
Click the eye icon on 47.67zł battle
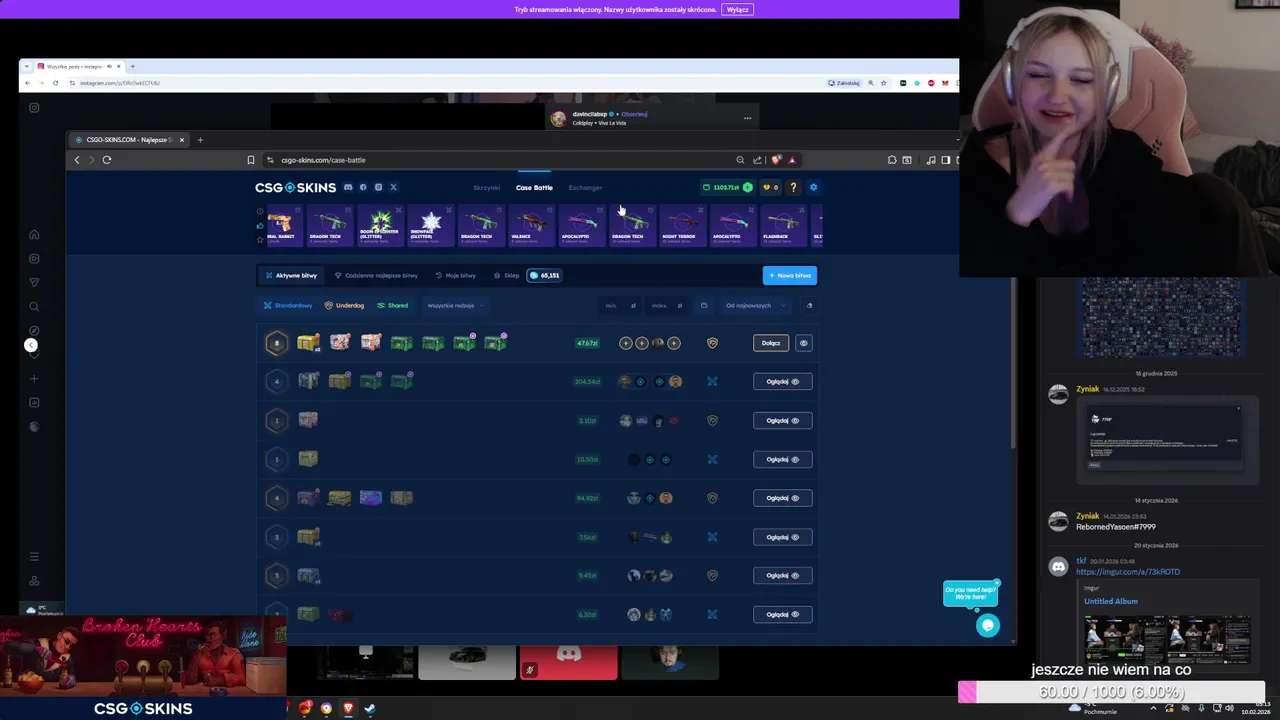803,343
